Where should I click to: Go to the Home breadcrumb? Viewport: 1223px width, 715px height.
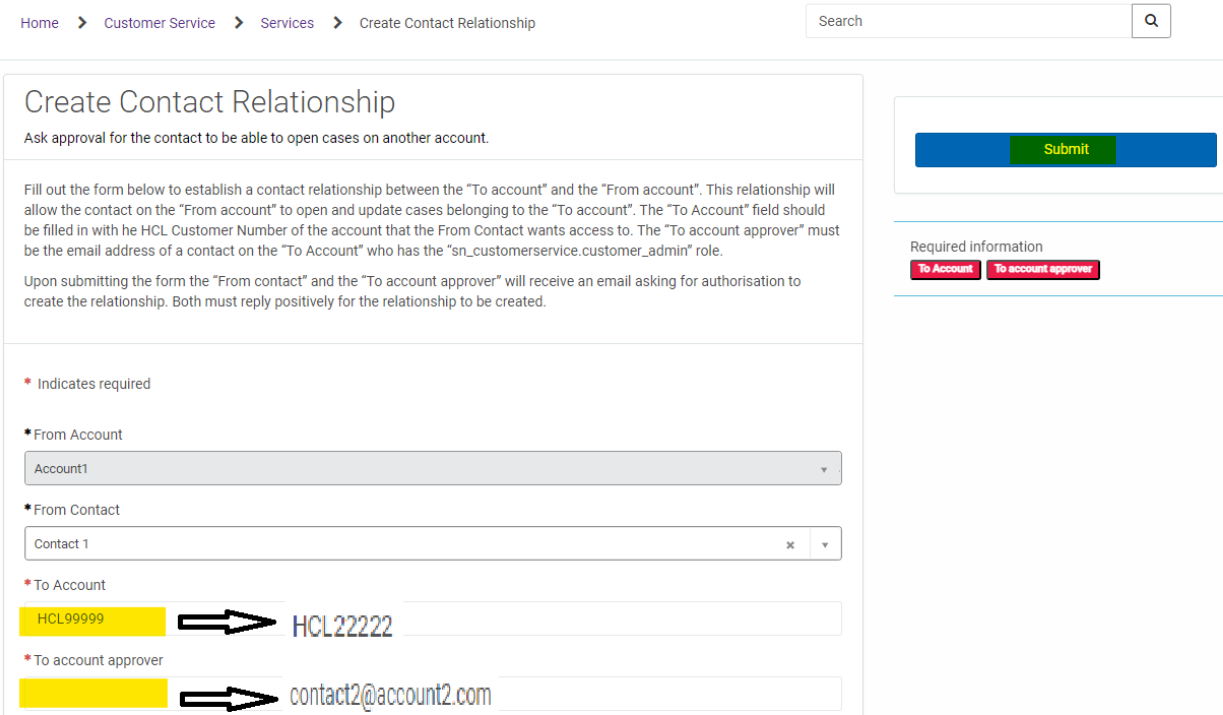[39, 23]
